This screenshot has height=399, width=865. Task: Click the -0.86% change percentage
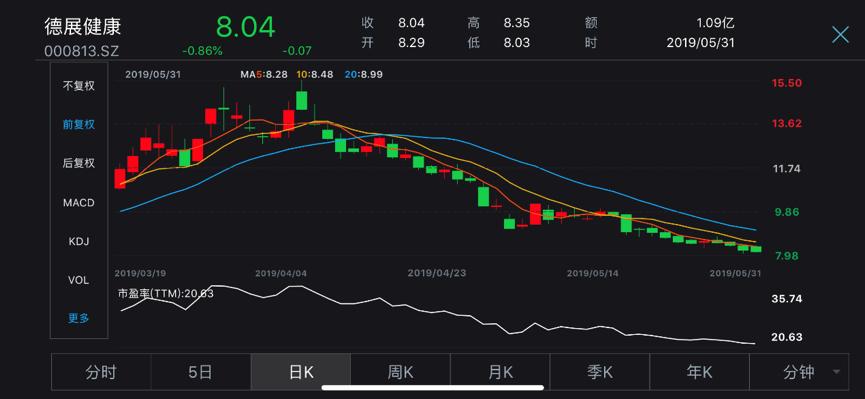[x=202, y=51]
